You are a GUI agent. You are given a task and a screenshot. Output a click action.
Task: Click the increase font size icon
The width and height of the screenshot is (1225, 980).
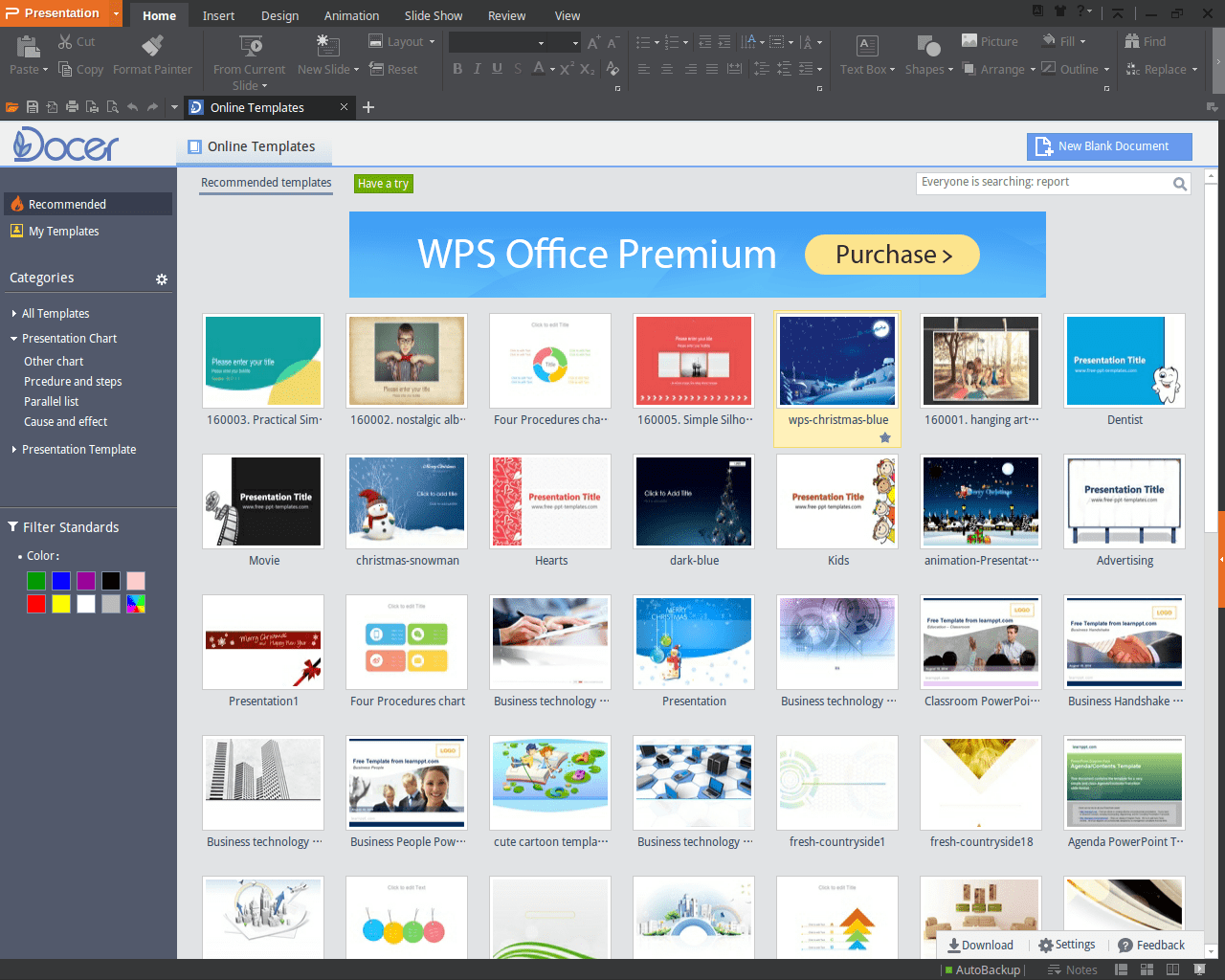click(x=594, y=42)
